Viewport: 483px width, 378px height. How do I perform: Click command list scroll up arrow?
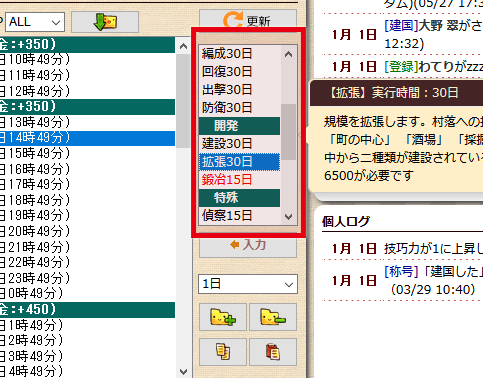click(x=289, y=54)
